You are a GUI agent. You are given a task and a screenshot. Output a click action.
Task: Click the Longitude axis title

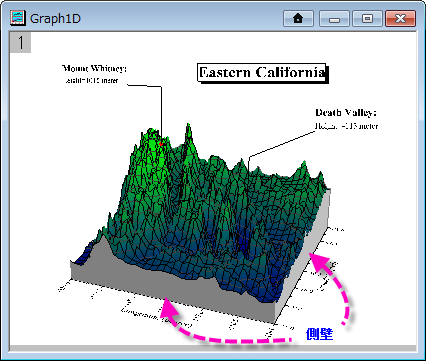pos(156,318)
